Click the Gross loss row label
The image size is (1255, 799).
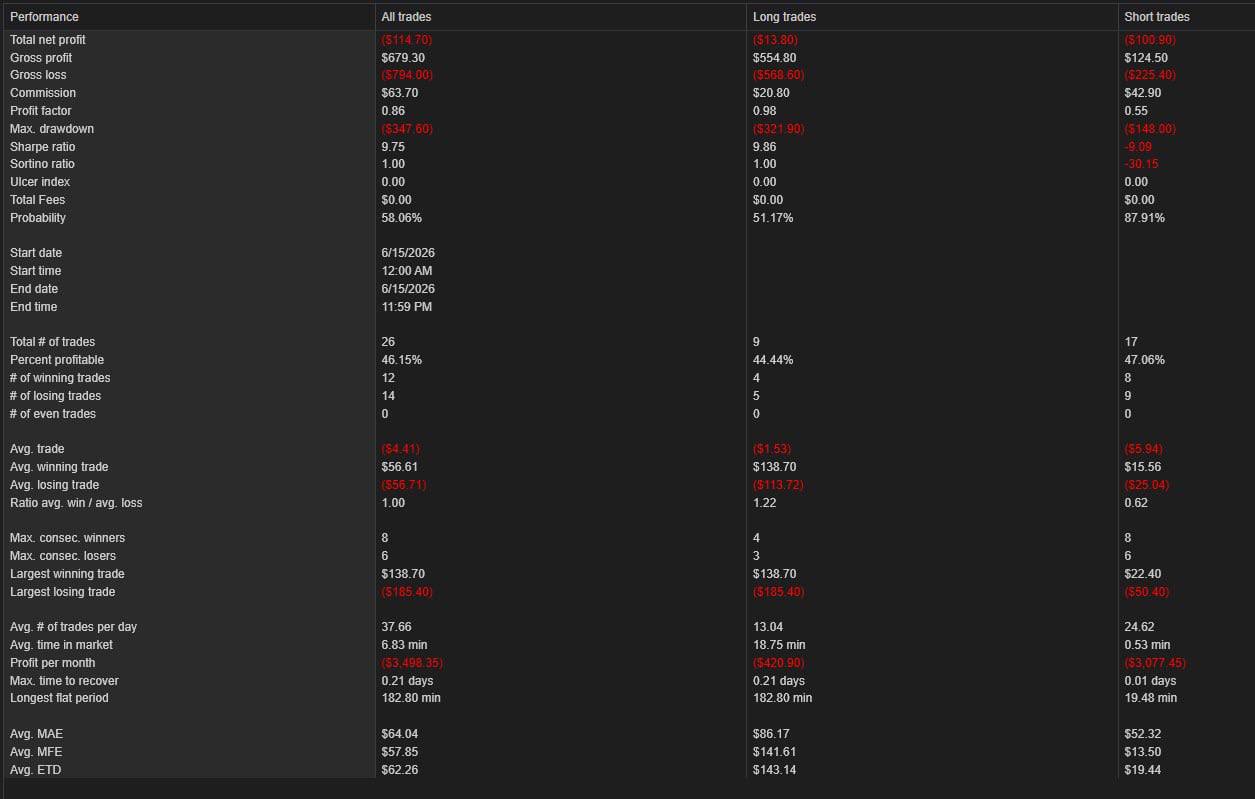pos(39,75)
